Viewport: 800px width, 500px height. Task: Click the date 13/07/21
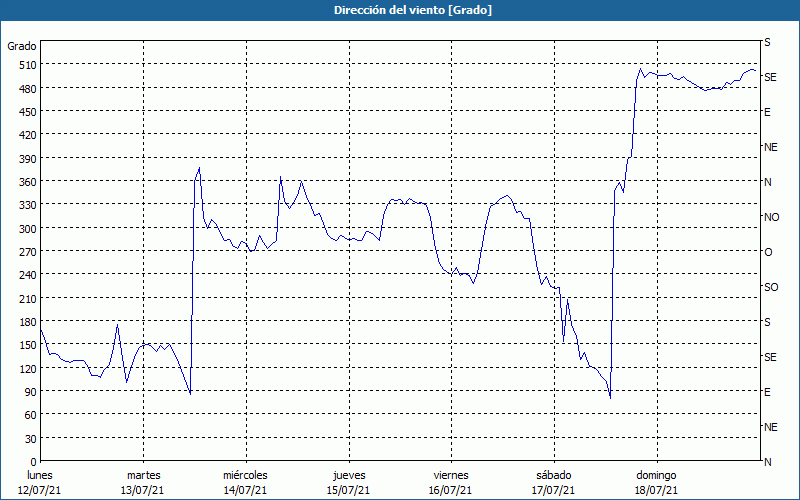[x=142, y=490]
